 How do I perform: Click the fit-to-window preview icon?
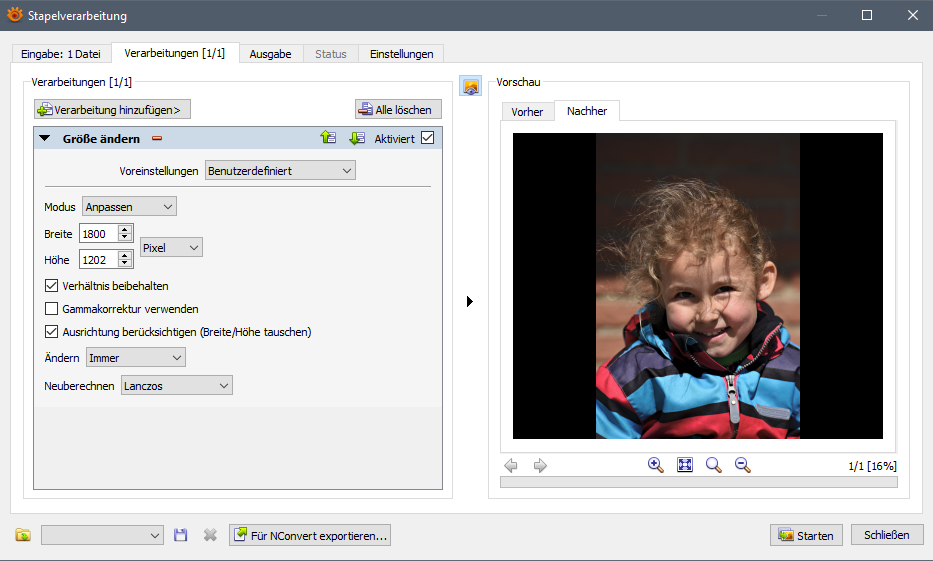point(685,465)
